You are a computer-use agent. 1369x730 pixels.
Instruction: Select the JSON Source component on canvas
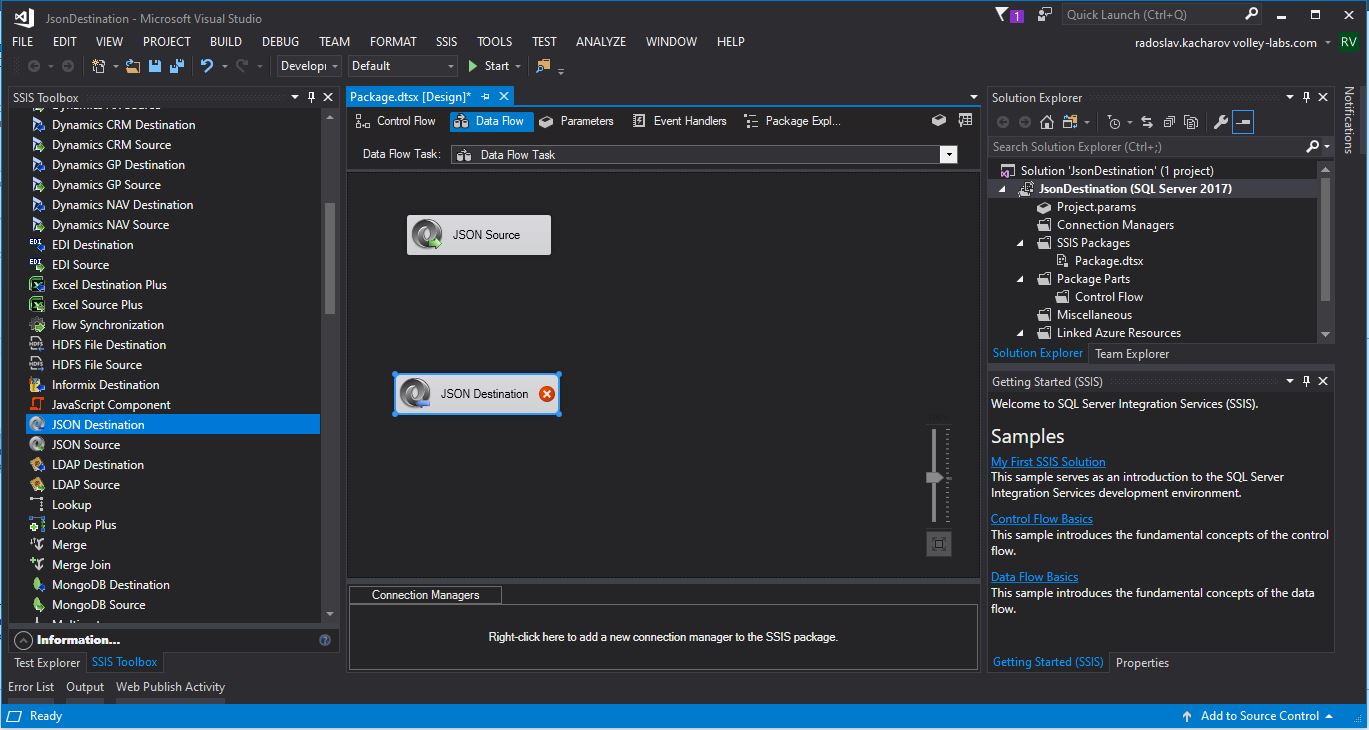pyautogui.click(x=479, y=235)
